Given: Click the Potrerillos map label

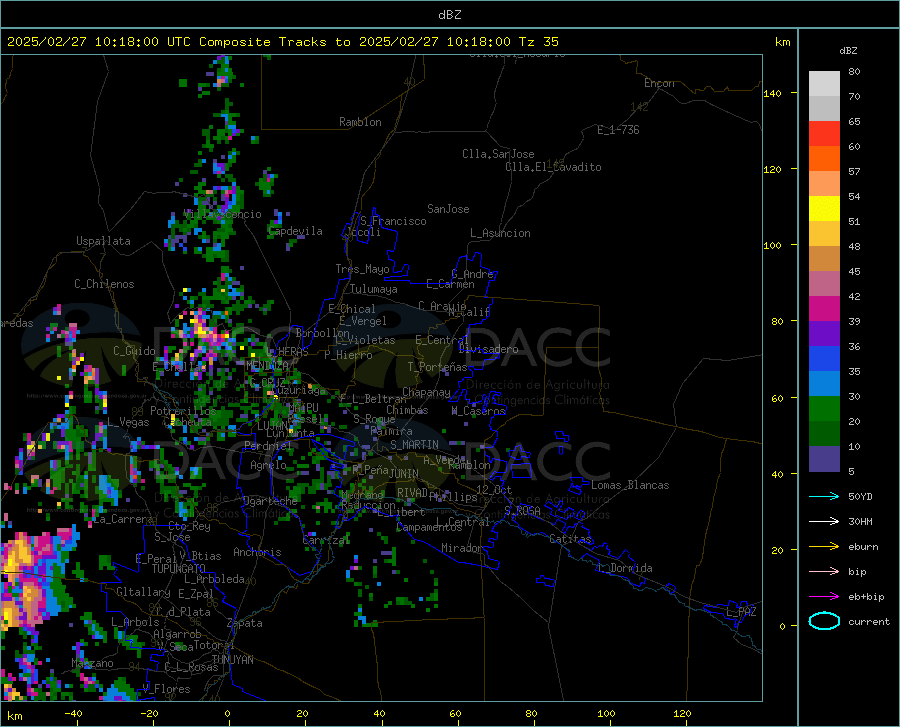Looking at the screenshot, I should 183,411.
